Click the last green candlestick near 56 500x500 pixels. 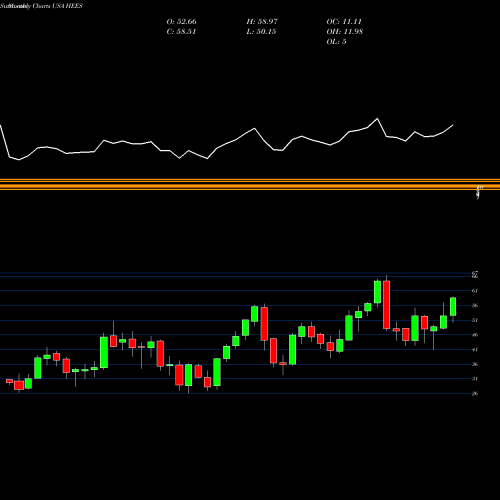[453, 307]
